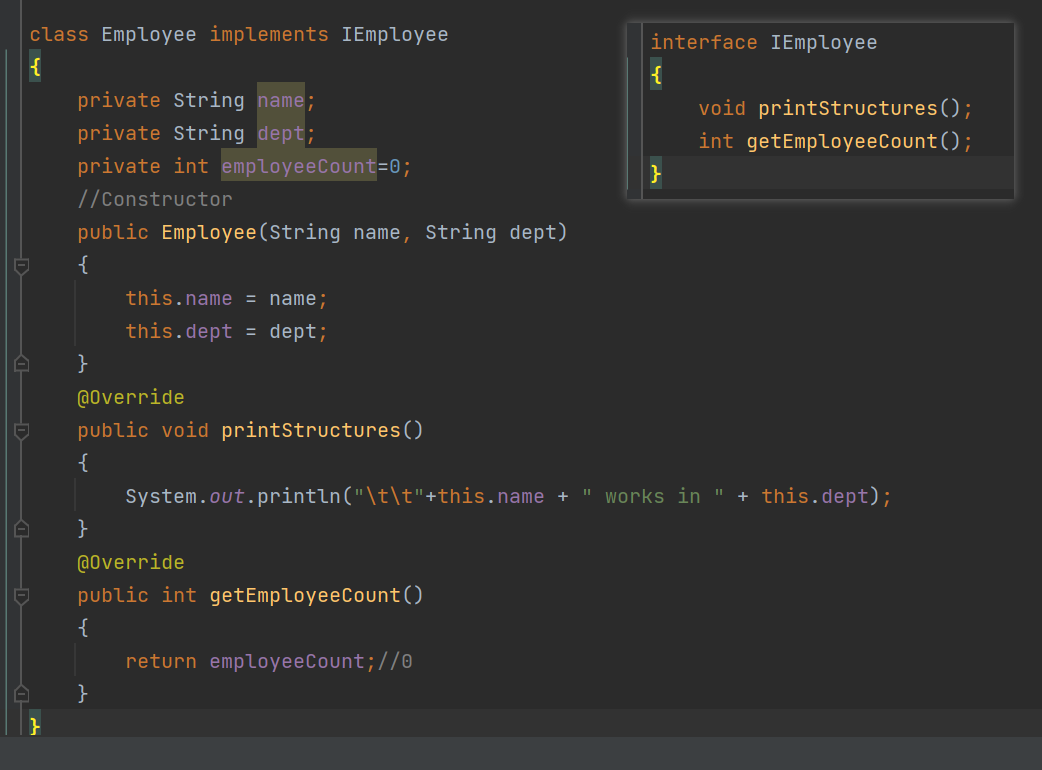Click the 'class' keyword on the first line

[x=59, y=35]
